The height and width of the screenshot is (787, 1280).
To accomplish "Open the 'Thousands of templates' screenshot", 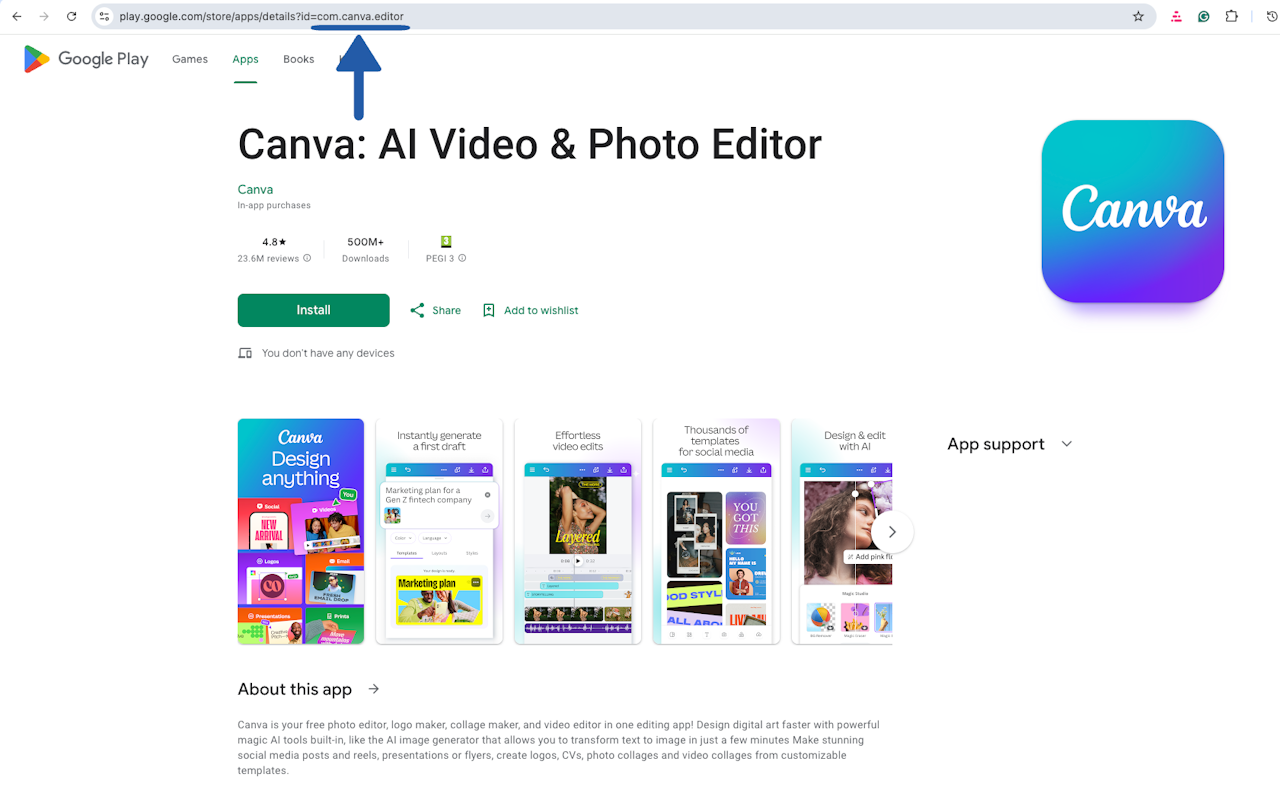I will [716, 531].
